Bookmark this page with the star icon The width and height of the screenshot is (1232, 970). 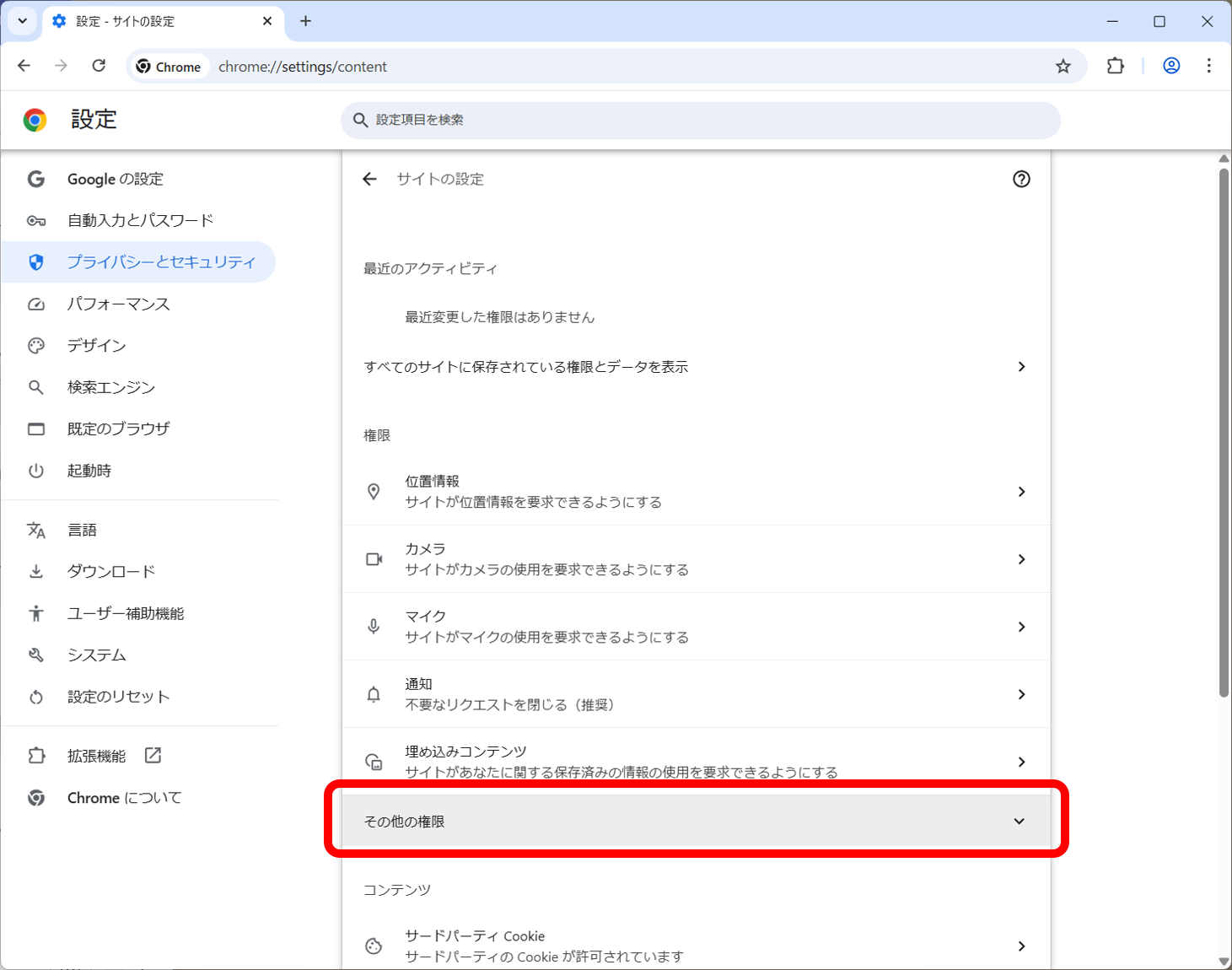(x=1063, y=66)
